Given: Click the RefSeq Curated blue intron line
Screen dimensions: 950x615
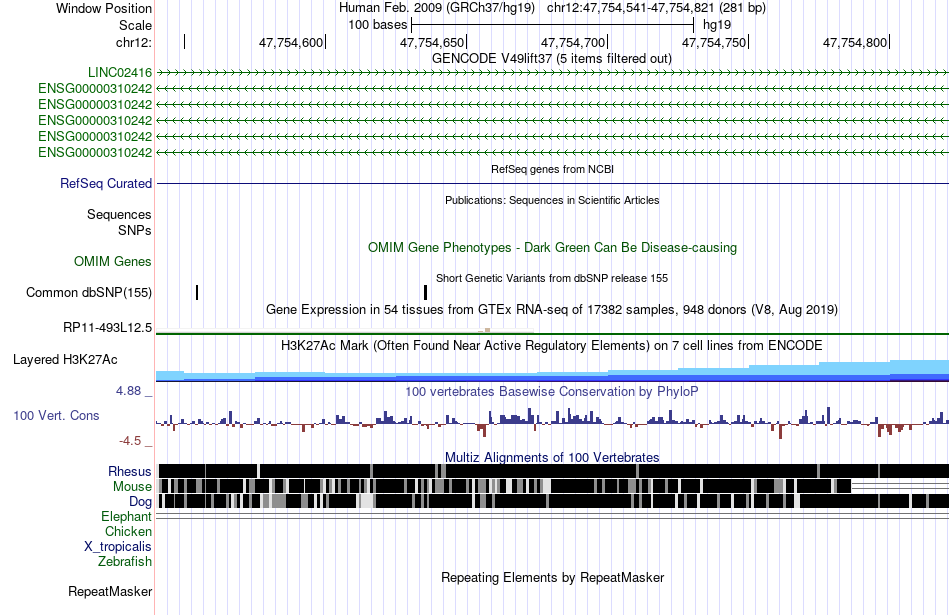Looking at the screenshot, I should (x=552, y=184).
